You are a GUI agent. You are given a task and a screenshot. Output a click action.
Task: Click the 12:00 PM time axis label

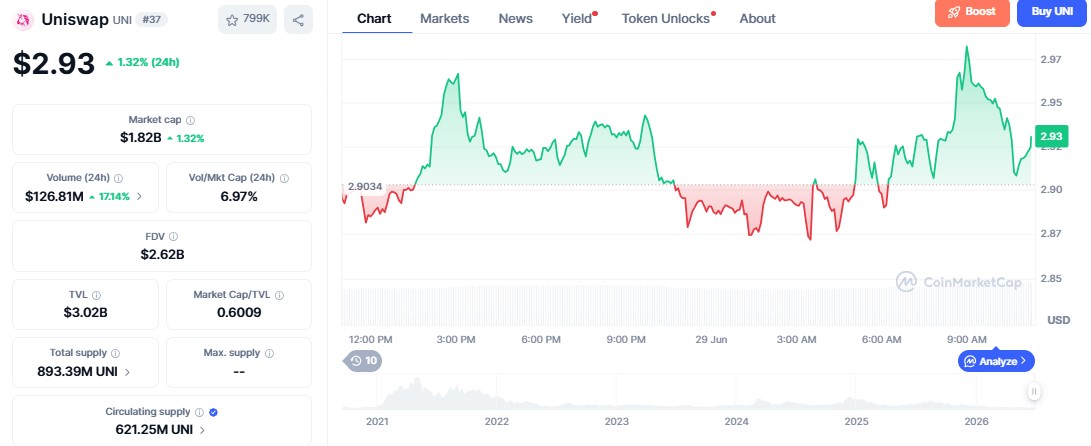click(x=370, y=340)
